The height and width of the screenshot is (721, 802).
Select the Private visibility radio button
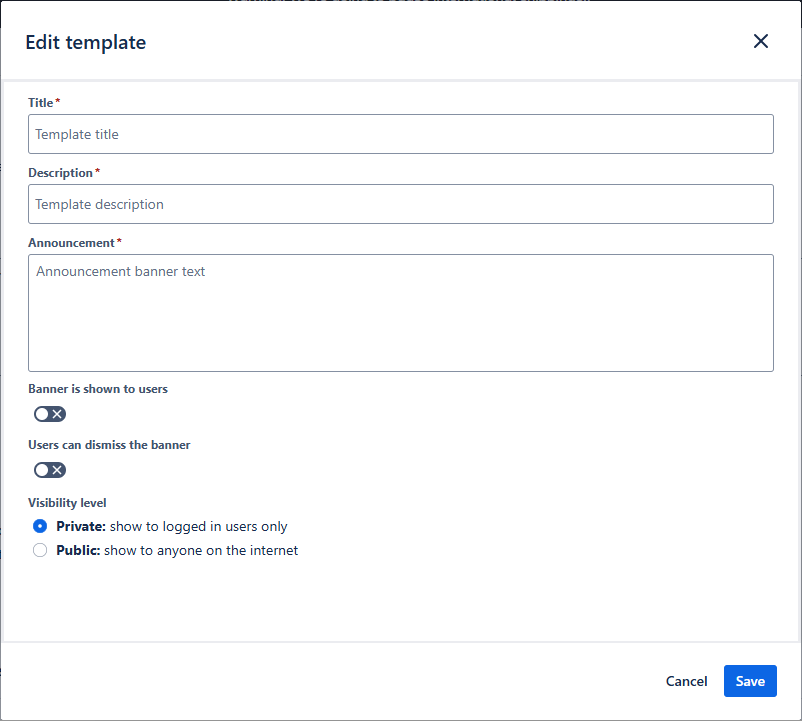coord(40,526)
